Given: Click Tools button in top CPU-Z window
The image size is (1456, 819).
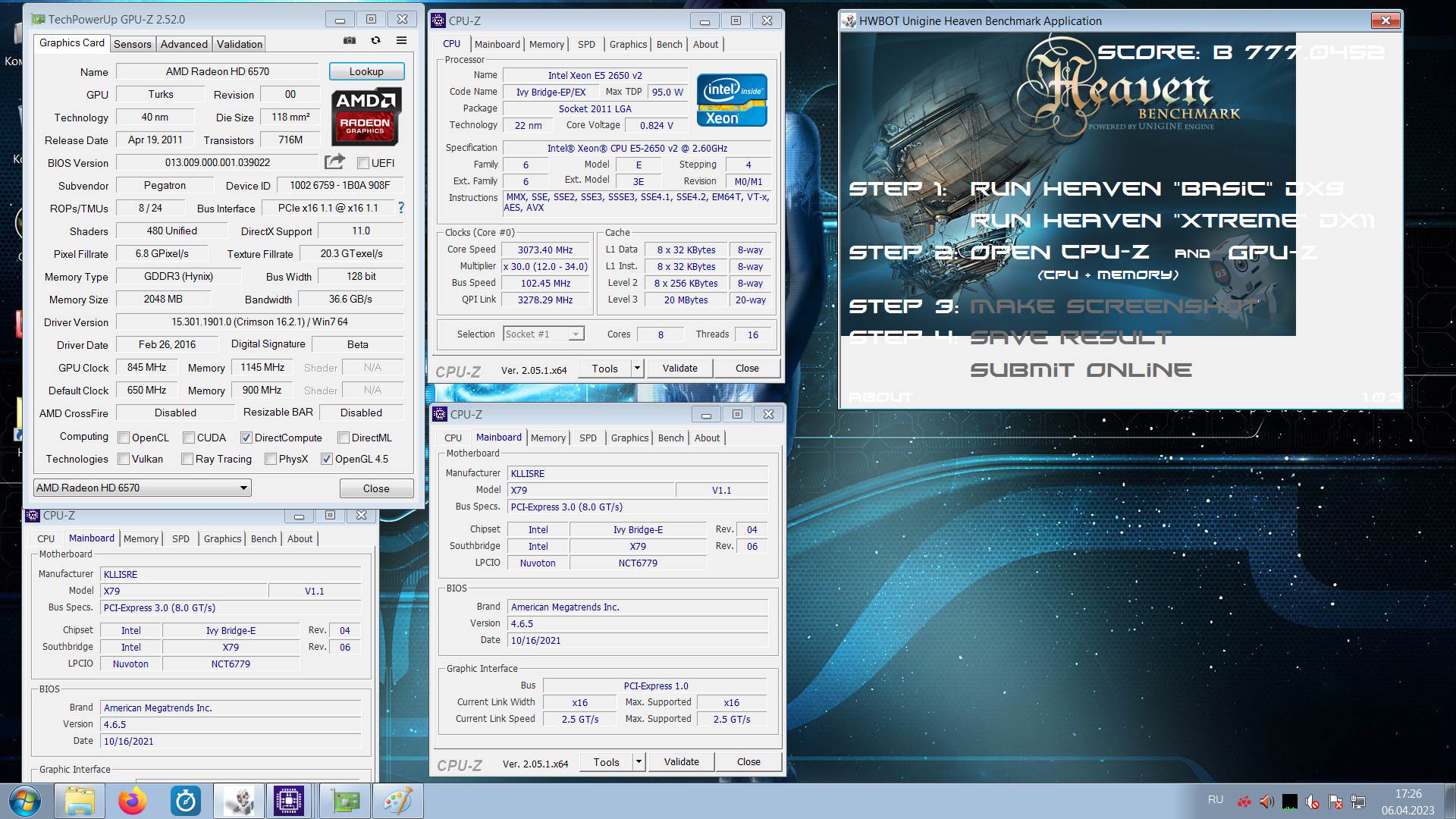Looking at the screenshot, I should tap(604, 369).
